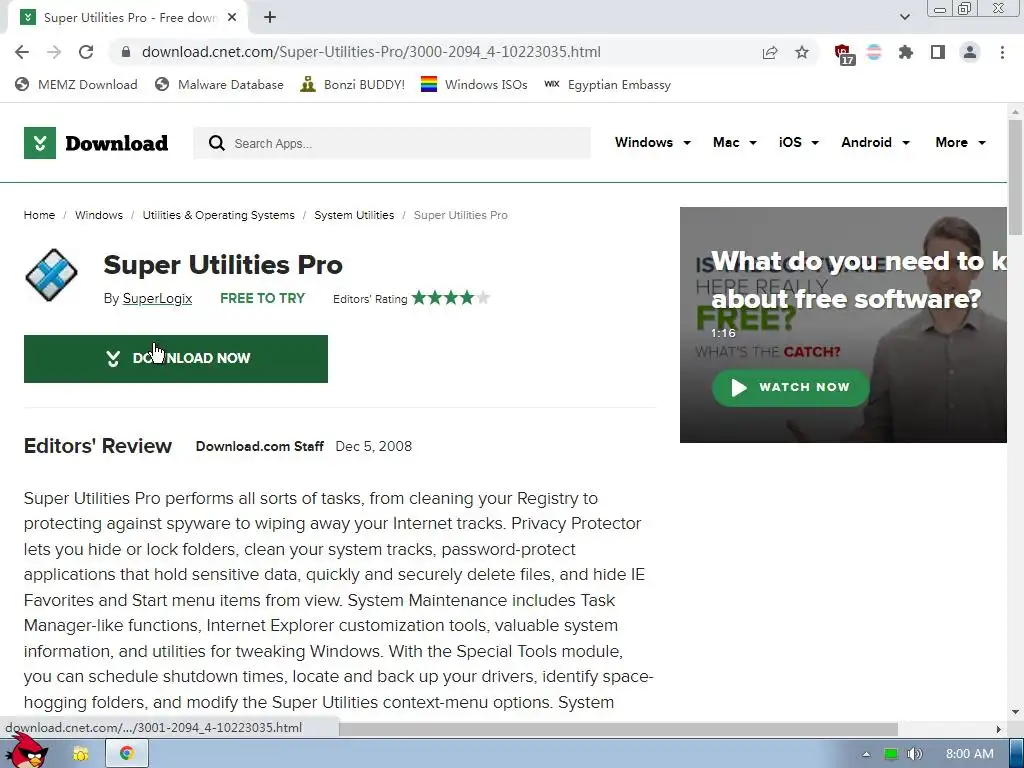The width and height of the screenshot is (1024, 768).
Task: Go back using browser back arrow
Action: click(22, 52)
